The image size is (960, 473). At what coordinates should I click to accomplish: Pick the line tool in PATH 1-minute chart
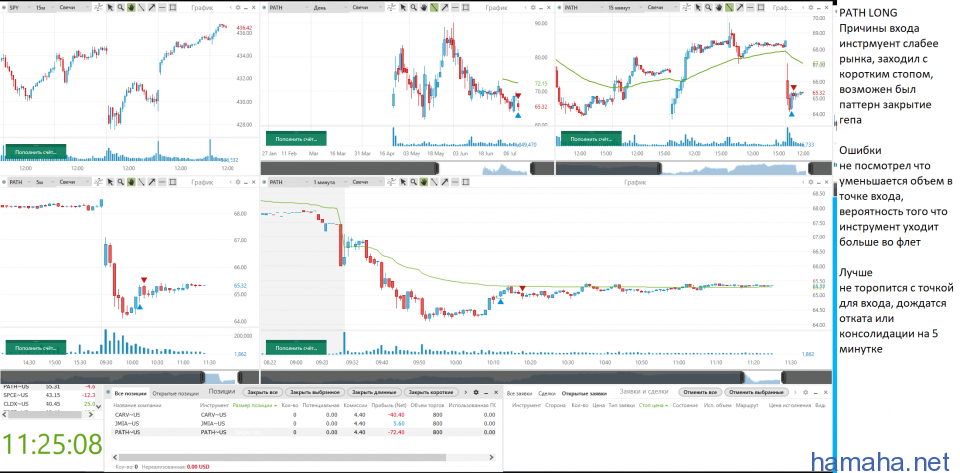click(x=434, y=182)
